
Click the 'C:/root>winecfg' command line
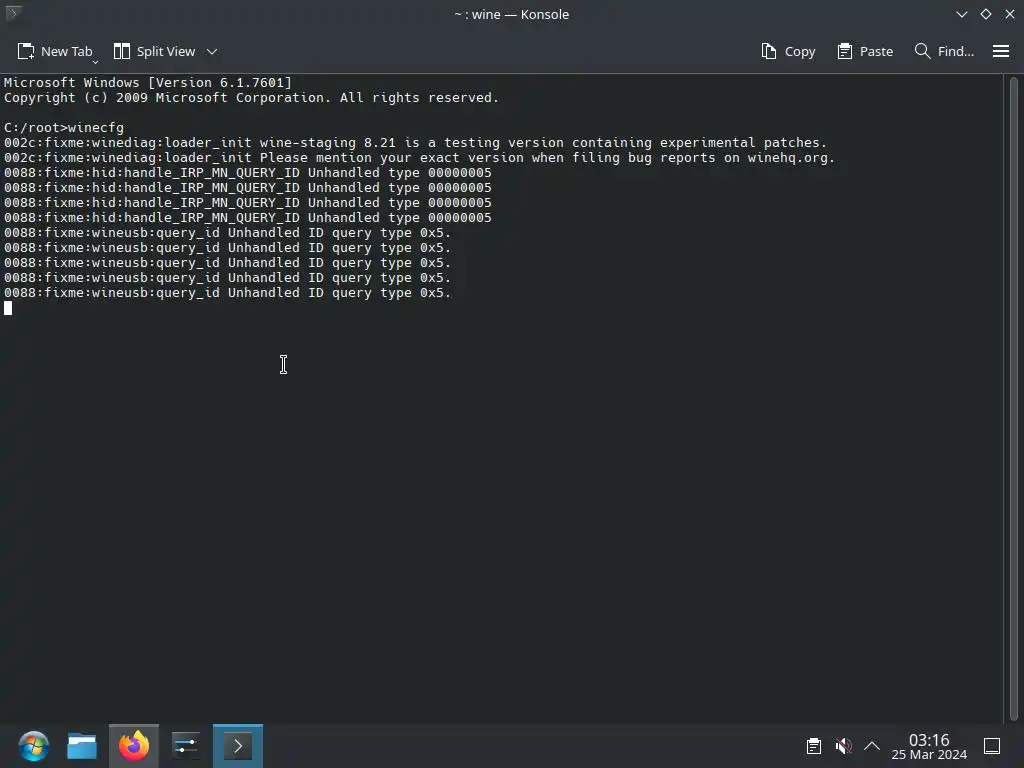tap(64, 127)
